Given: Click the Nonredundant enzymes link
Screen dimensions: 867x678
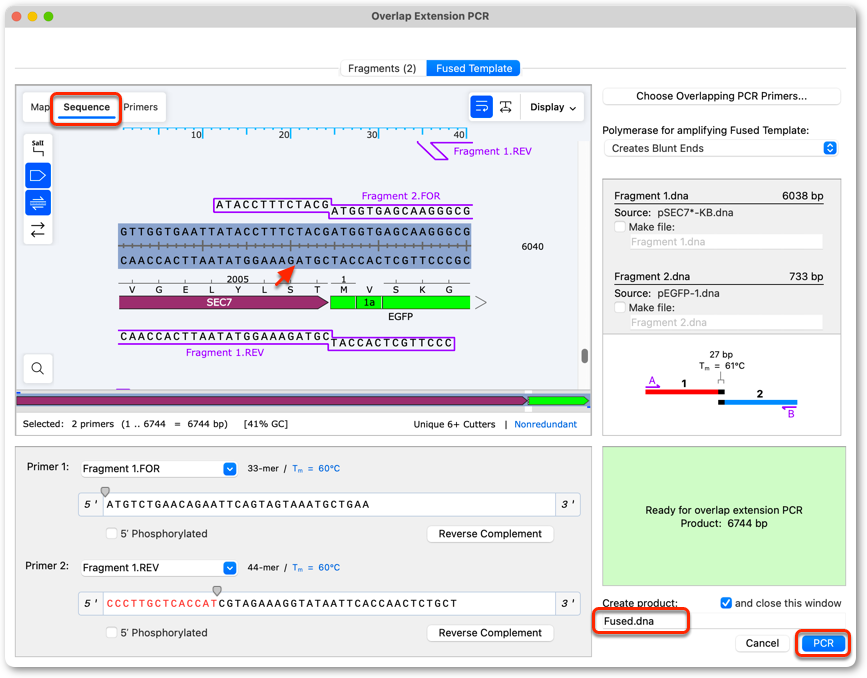Looking at the screenshot, I should [x=545, y=424].
